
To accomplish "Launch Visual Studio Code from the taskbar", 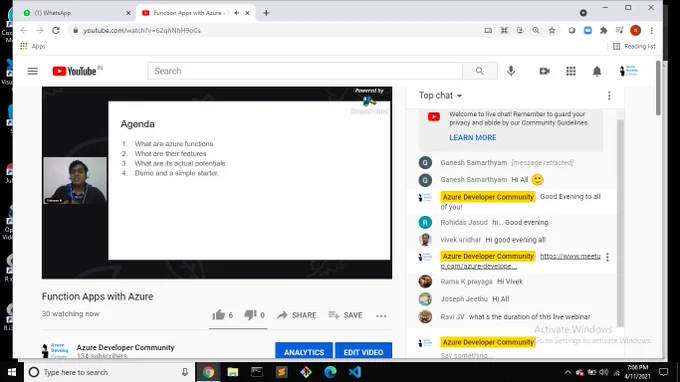I will [355, 372].
